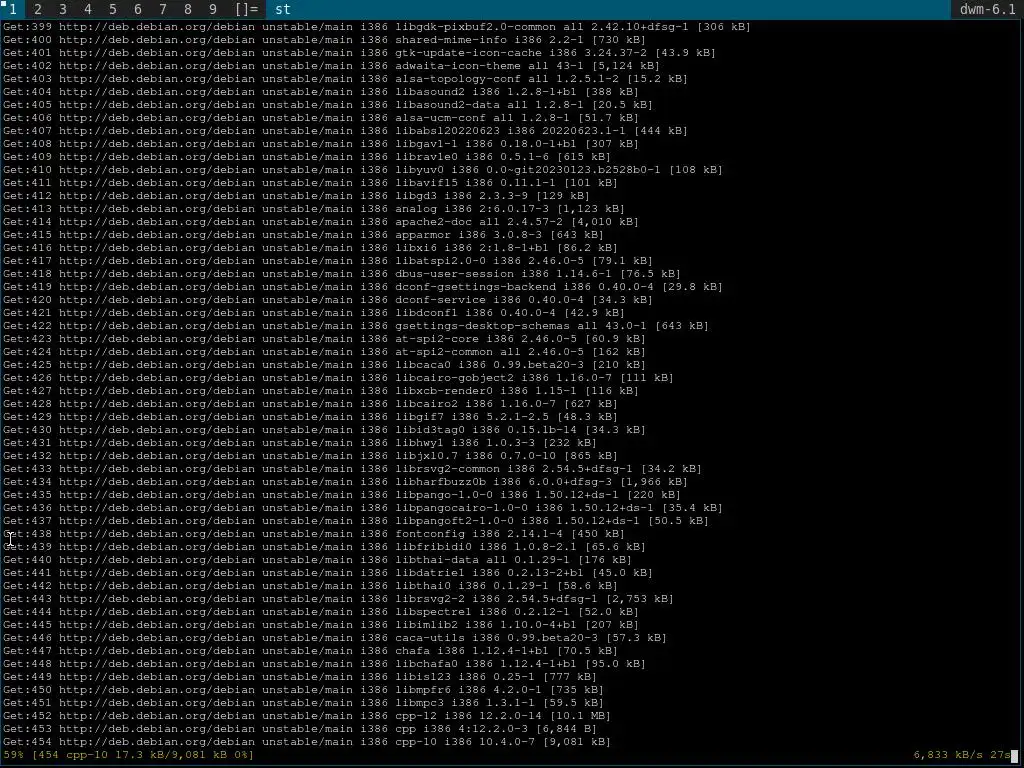This screenshot has height=768, width=1024.
Task: Click the libxcb-render0 package line
Action: [321, 391]
